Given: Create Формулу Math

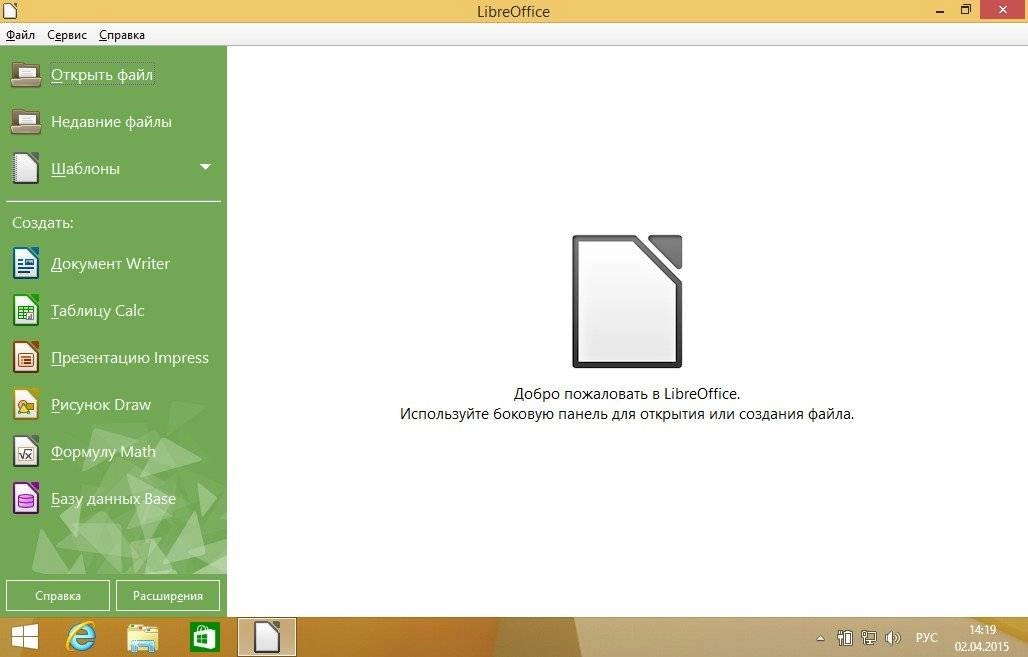Looking at the screenshot, I should coord(104,452).
